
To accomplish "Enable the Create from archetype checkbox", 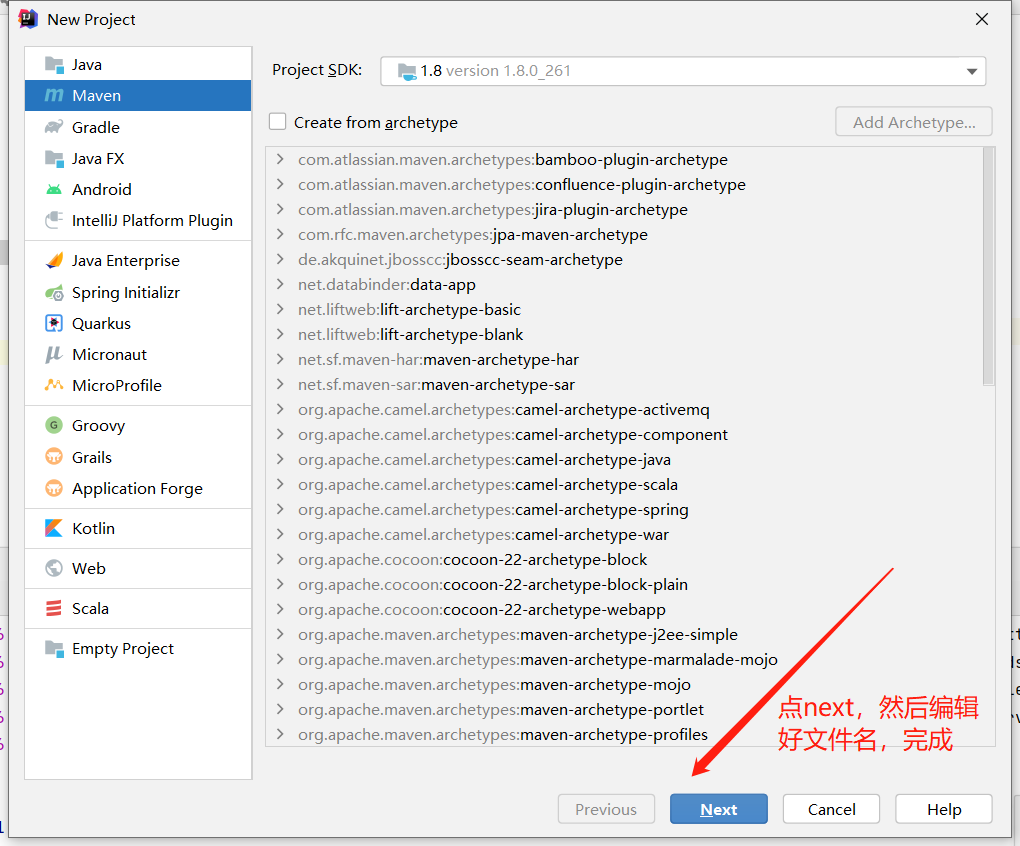I will 277,122.
